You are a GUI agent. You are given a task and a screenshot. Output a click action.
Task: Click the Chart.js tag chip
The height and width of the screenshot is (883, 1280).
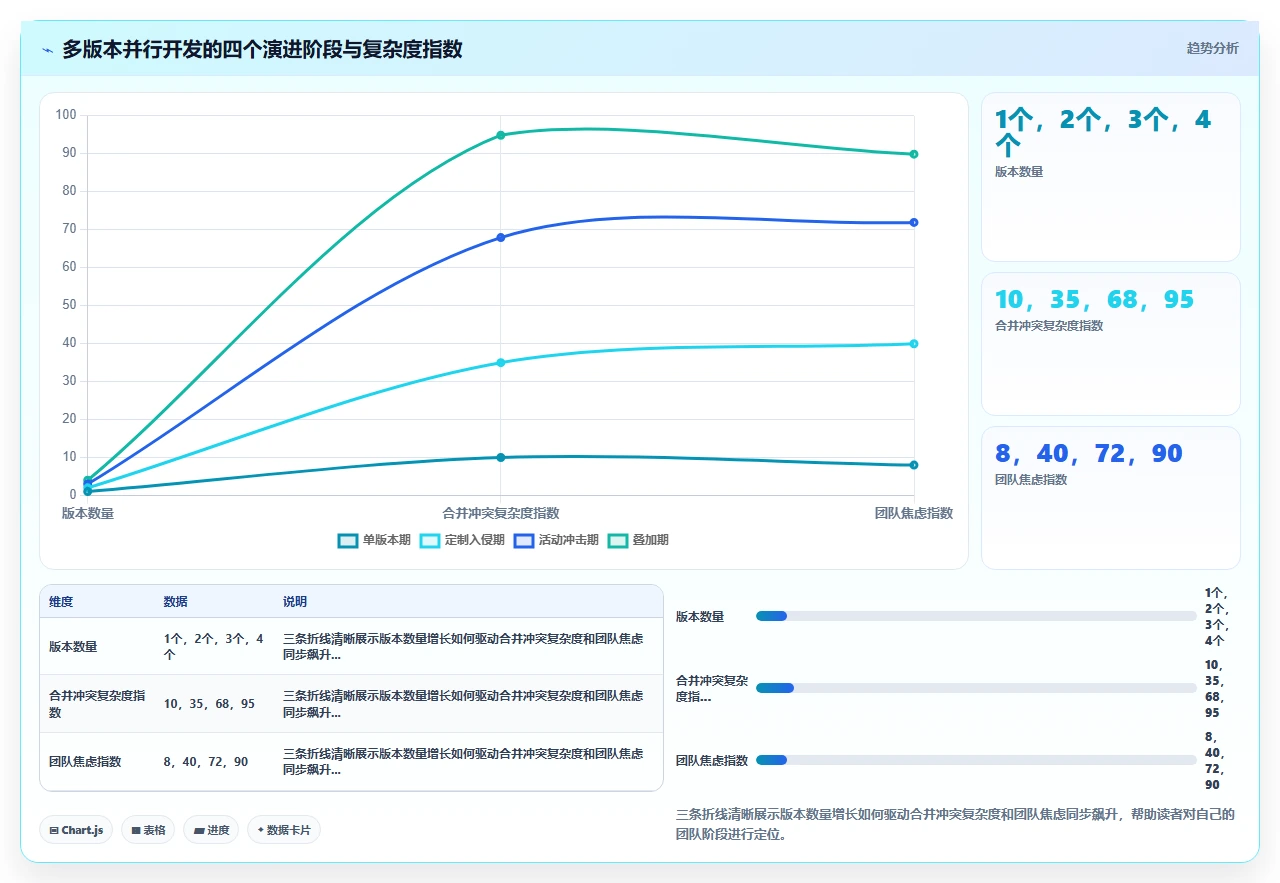coord(76,830)
